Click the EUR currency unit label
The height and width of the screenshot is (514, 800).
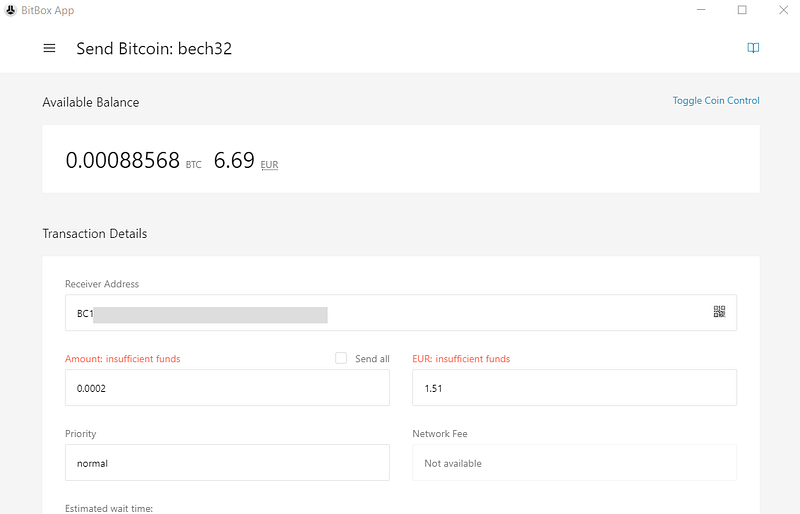point(269,164)
